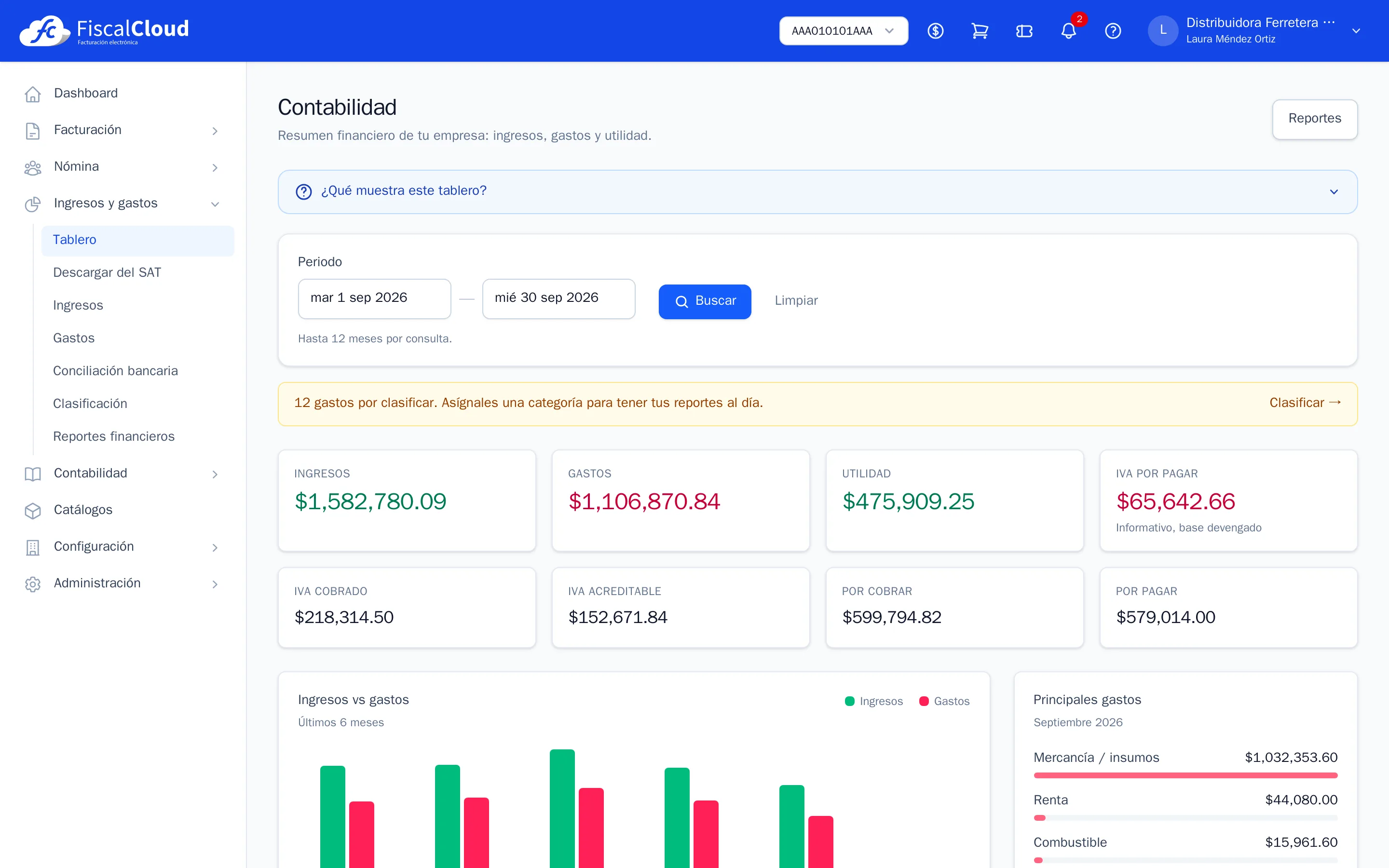The height and width of the screenshot is (868, 1389).
Task: Click the Ingresos y gastos pie-chart icon
Action: coord(33,204)
